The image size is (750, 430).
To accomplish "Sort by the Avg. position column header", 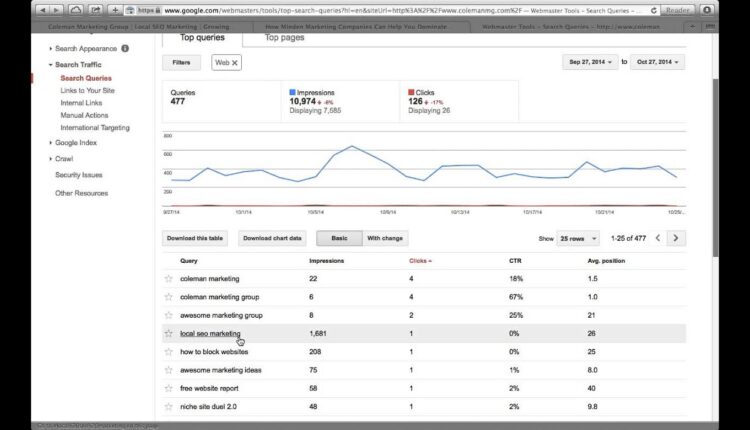I will [x=607, y=261].
